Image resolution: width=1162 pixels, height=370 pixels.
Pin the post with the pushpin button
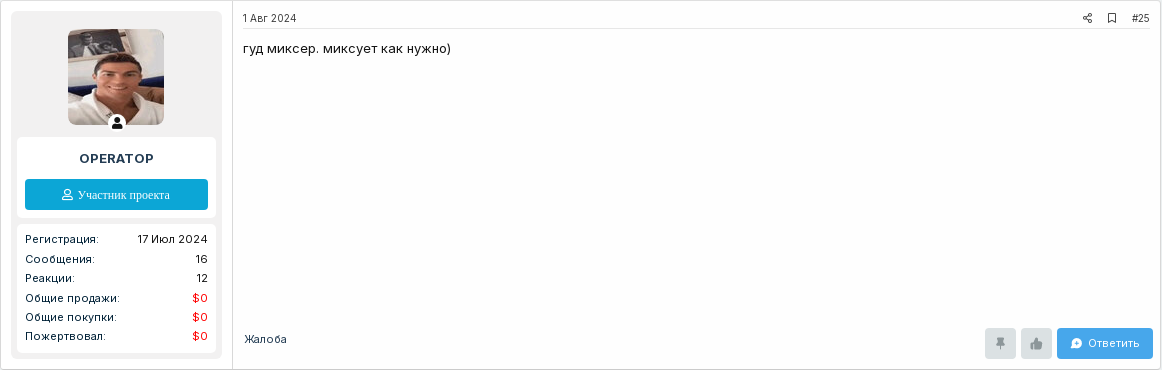click(1000, 343)
